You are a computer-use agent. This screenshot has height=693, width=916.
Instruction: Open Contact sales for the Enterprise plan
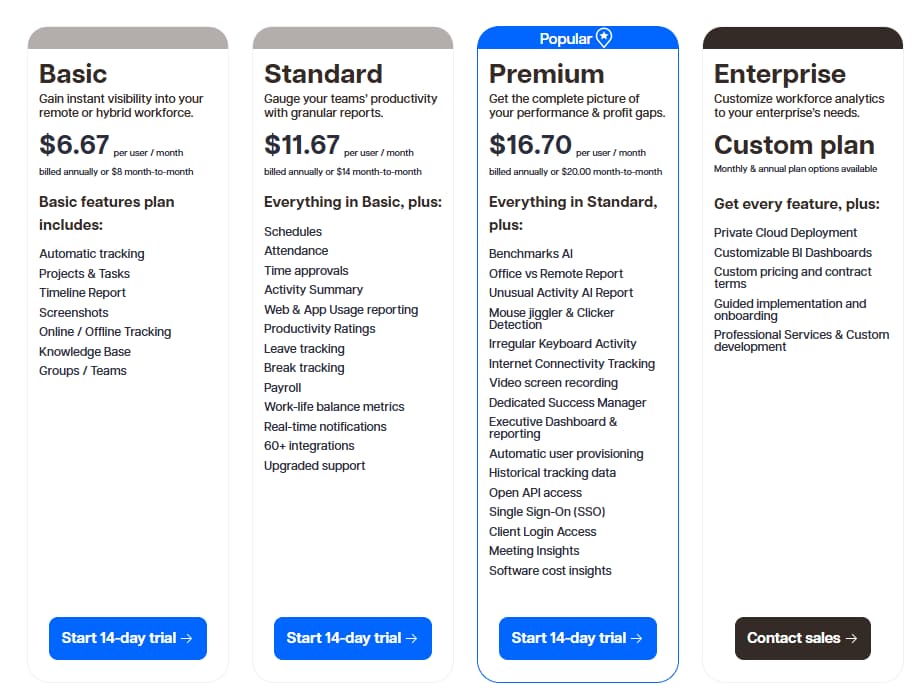point(802,638)
